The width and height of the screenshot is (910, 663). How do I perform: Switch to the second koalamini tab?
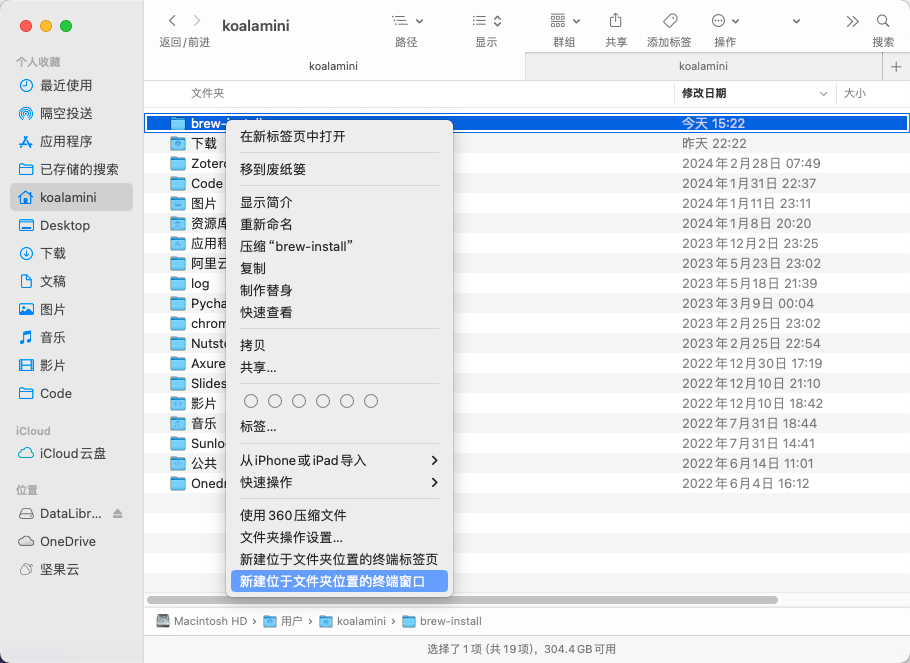pos(704,66)
